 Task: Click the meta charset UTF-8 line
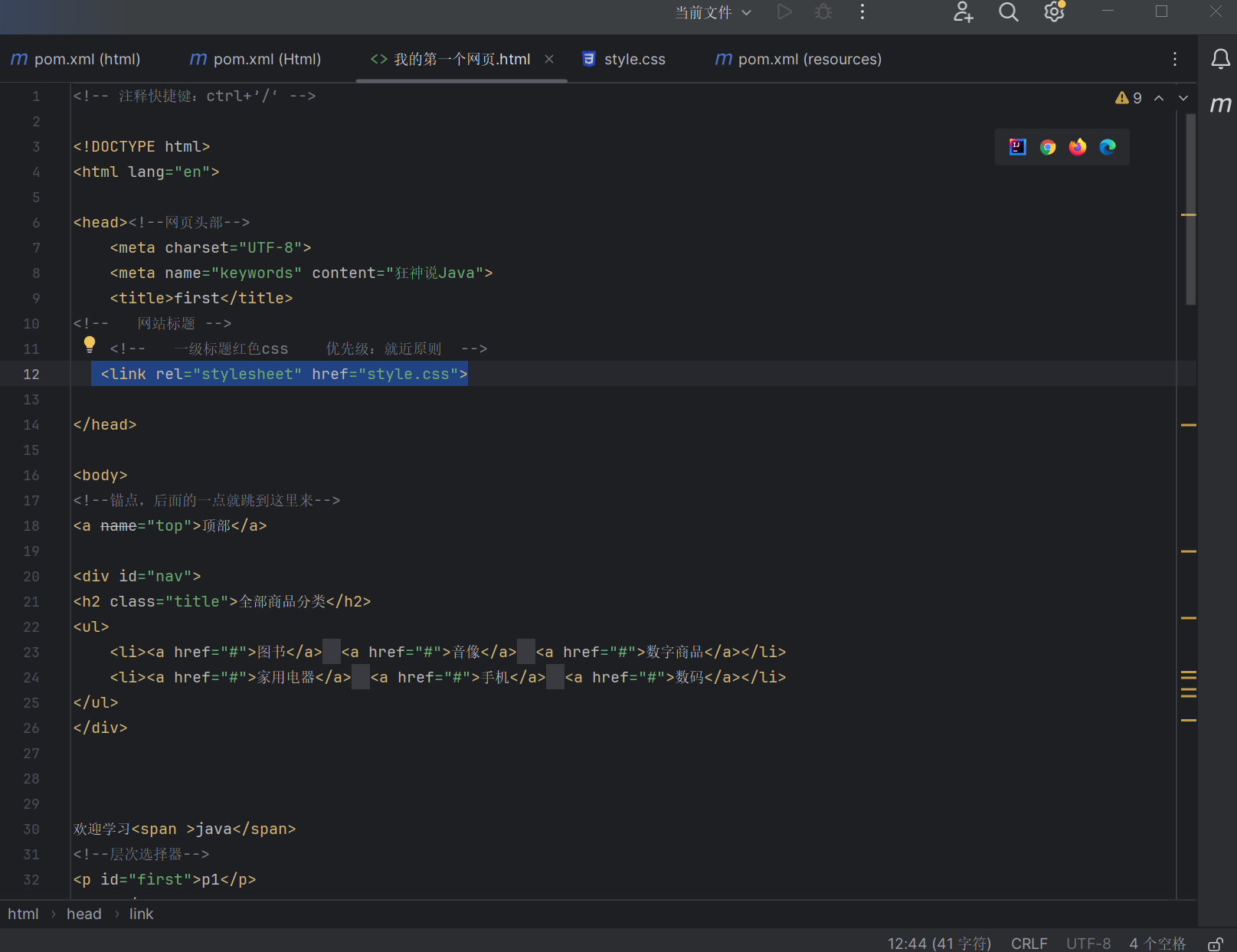click(211, 247)
